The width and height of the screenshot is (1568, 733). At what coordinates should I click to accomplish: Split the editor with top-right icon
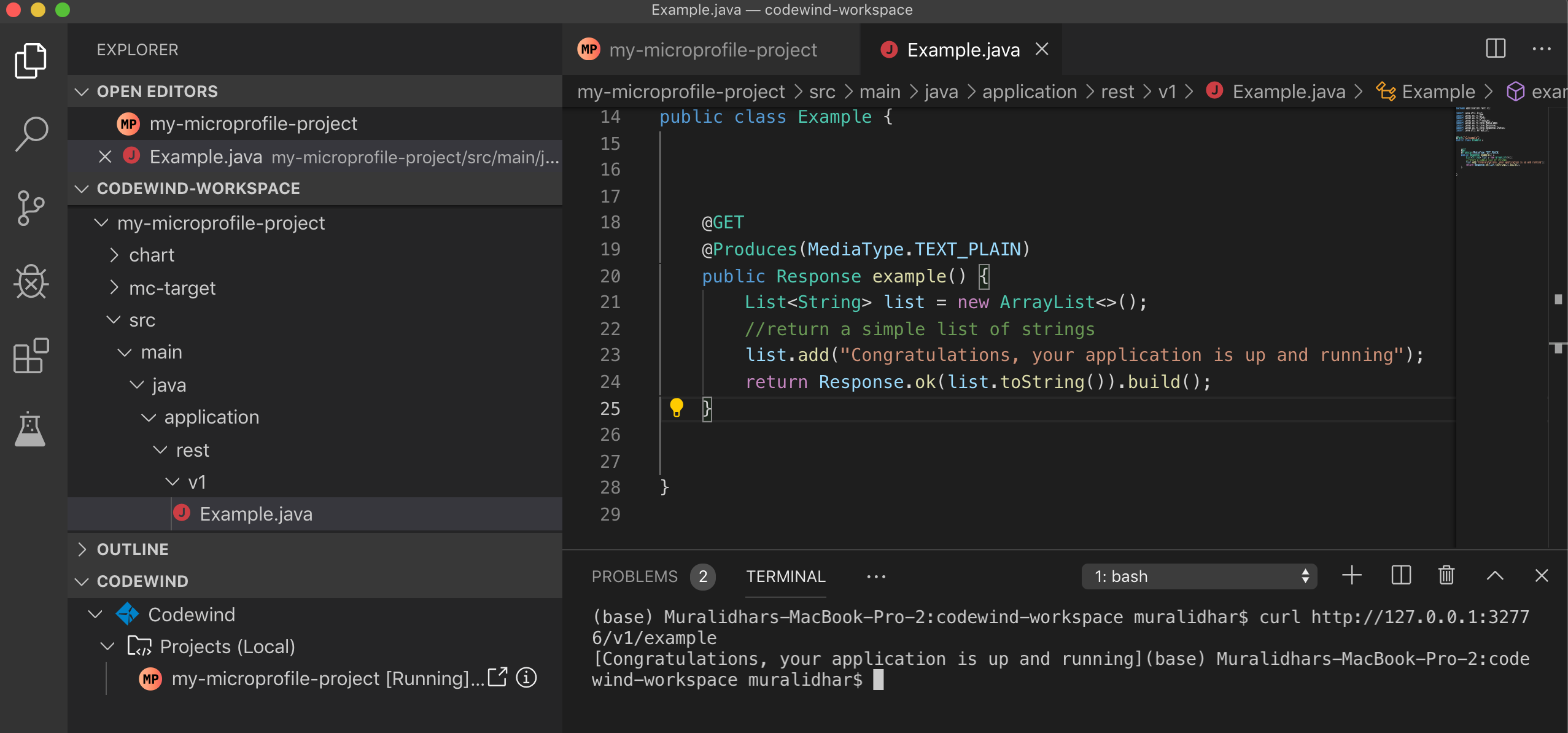pyautogui.click(x=1496, y=49)
